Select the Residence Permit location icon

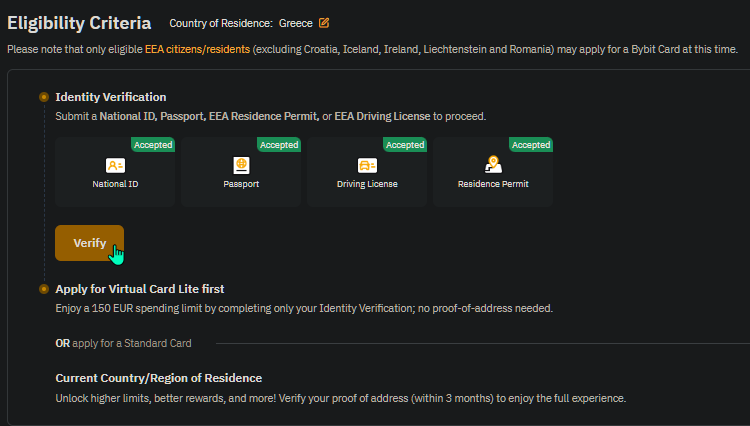tap(493, 164)
